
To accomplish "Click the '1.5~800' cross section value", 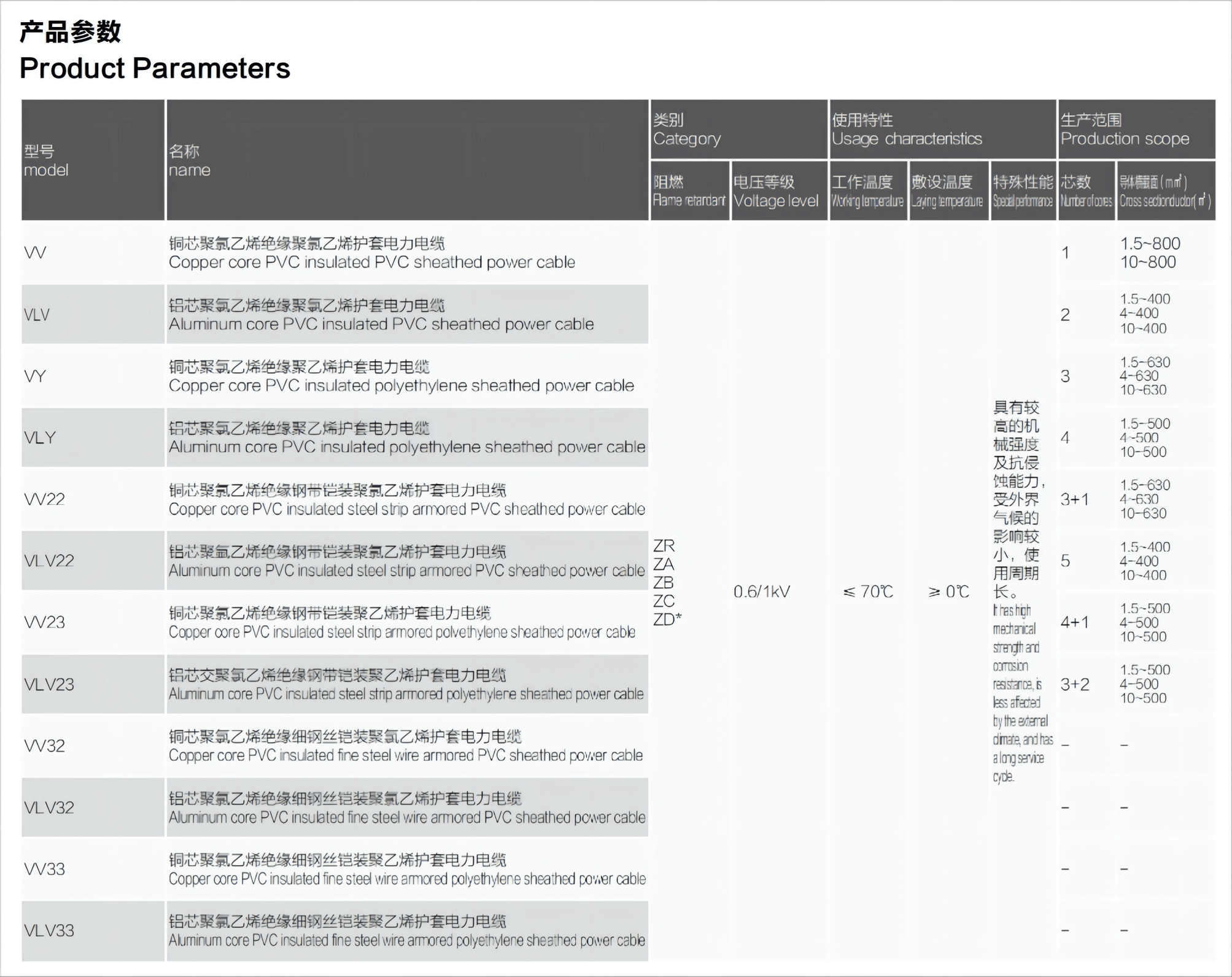I will click(1150, 243).
